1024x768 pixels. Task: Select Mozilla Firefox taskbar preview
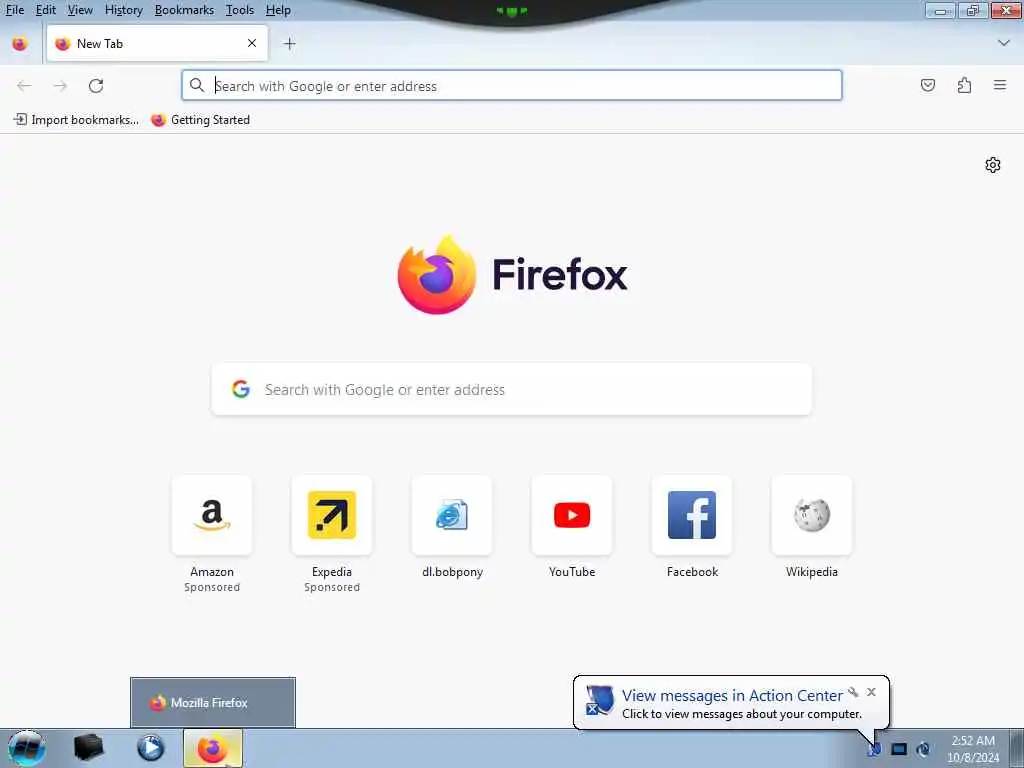213,703
